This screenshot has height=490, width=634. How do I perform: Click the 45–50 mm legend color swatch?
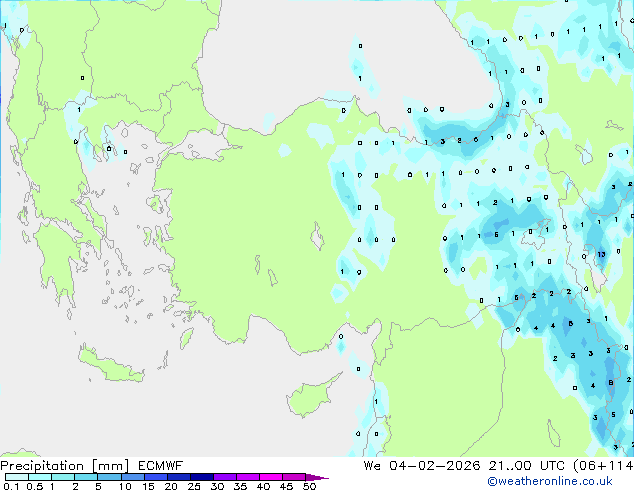click(294, 477)
